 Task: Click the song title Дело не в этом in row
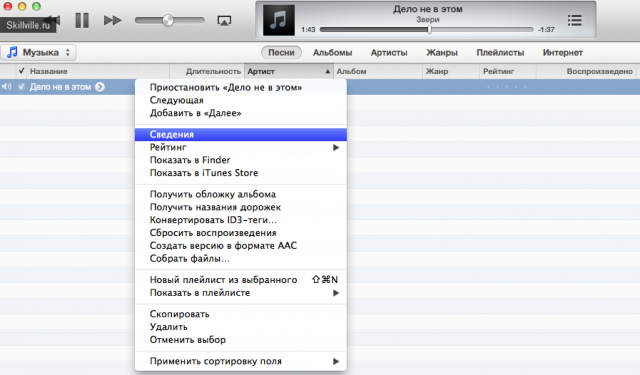(x=60, y=87)
